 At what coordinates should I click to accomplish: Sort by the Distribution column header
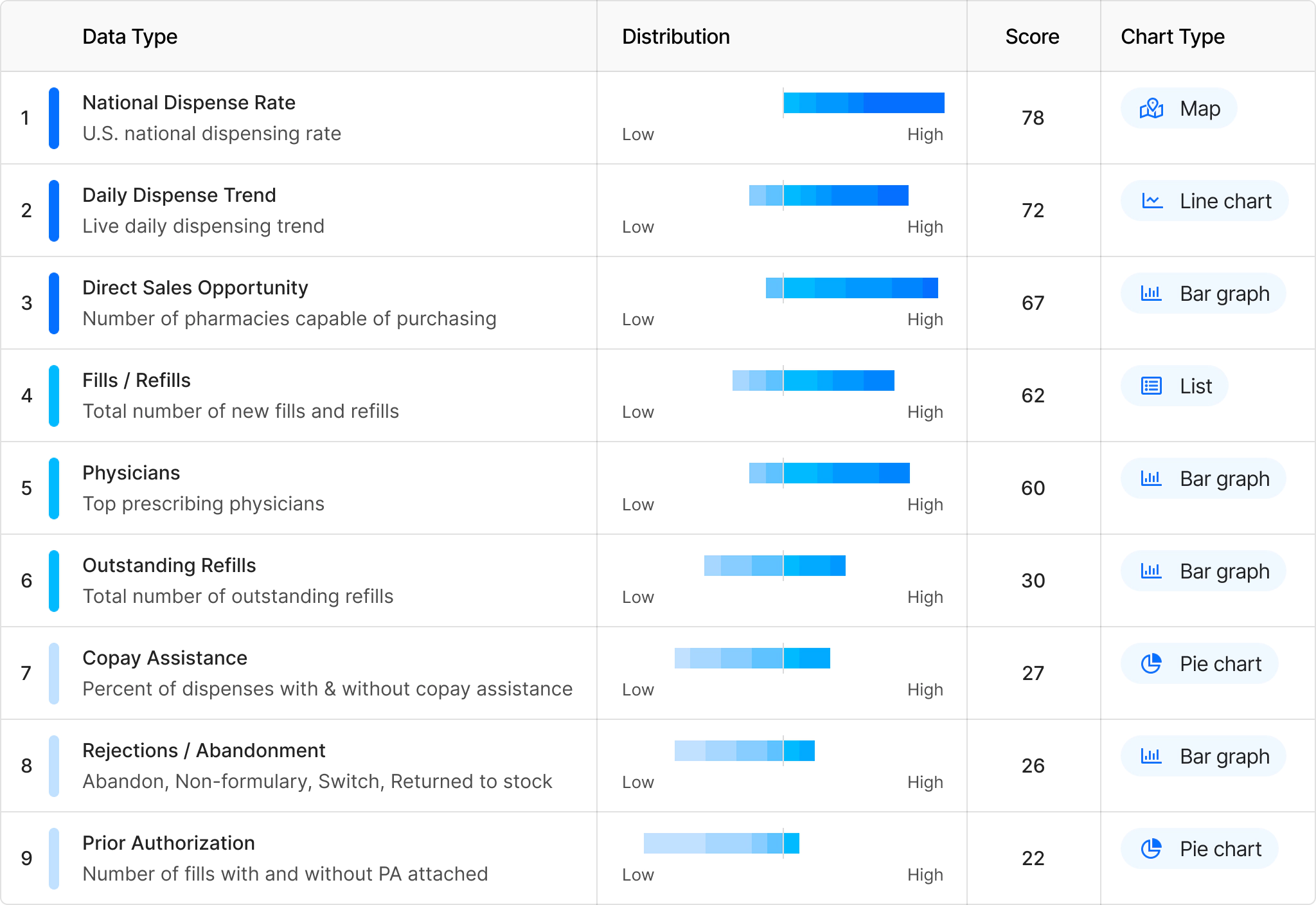(x=675, y=37)
